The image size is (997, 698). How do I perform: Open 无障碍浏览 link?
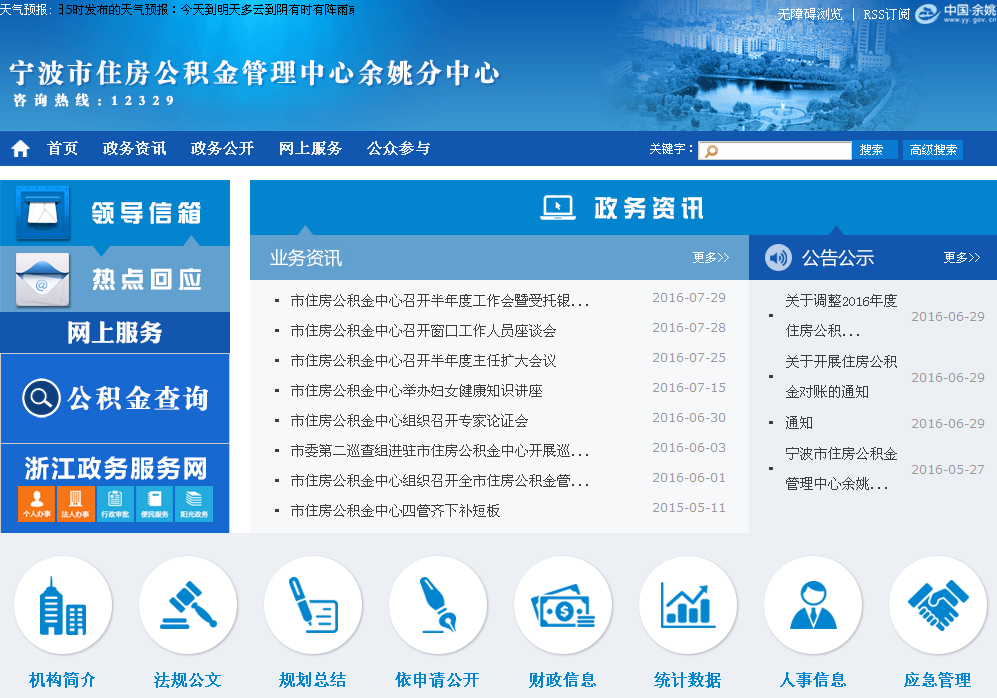[x=809, y=14]
